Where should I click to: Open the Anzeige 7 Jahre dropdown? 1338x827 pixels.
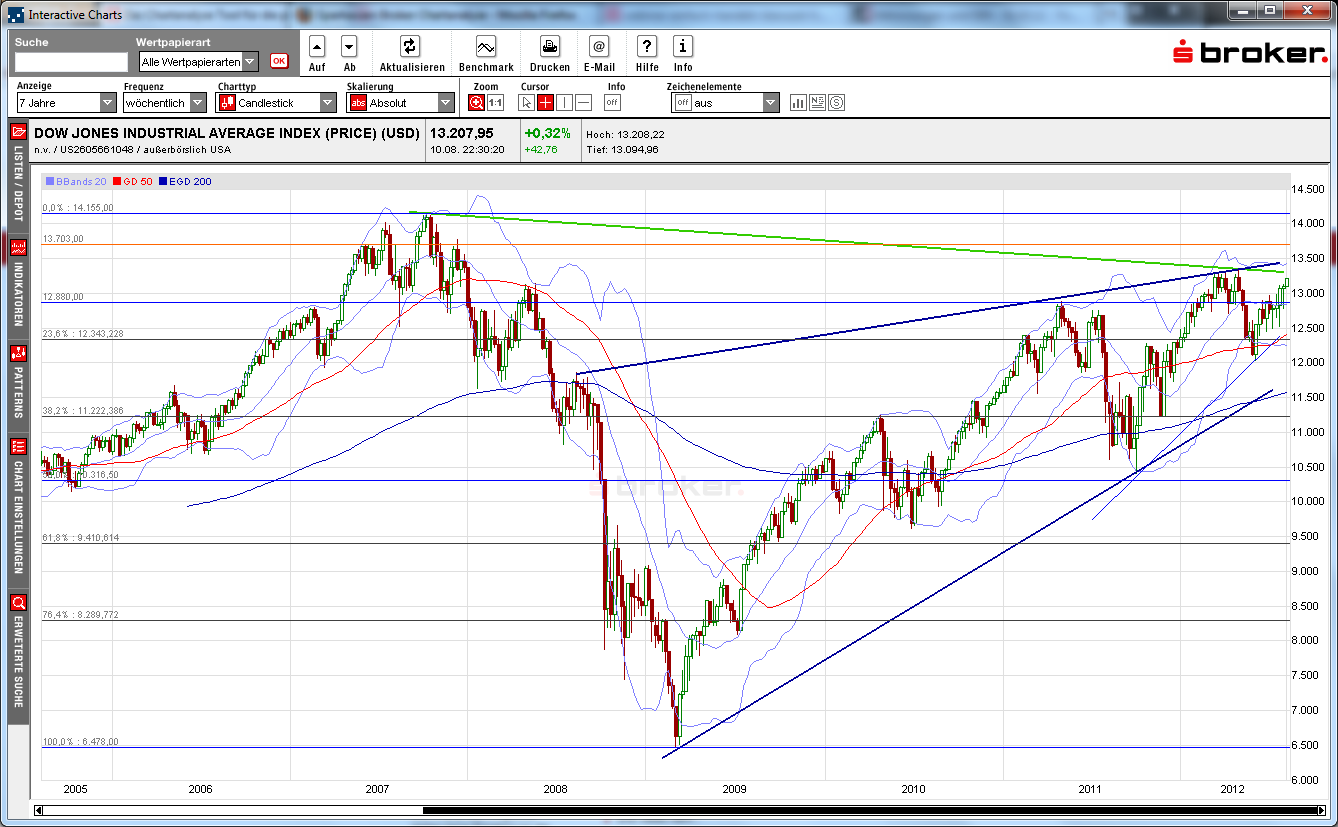106,101
